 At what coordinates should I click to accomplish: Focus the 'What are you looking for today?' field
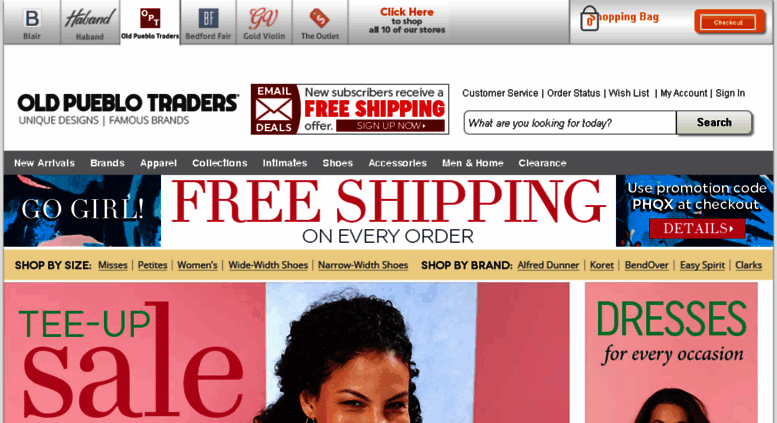tap(570, 123)
